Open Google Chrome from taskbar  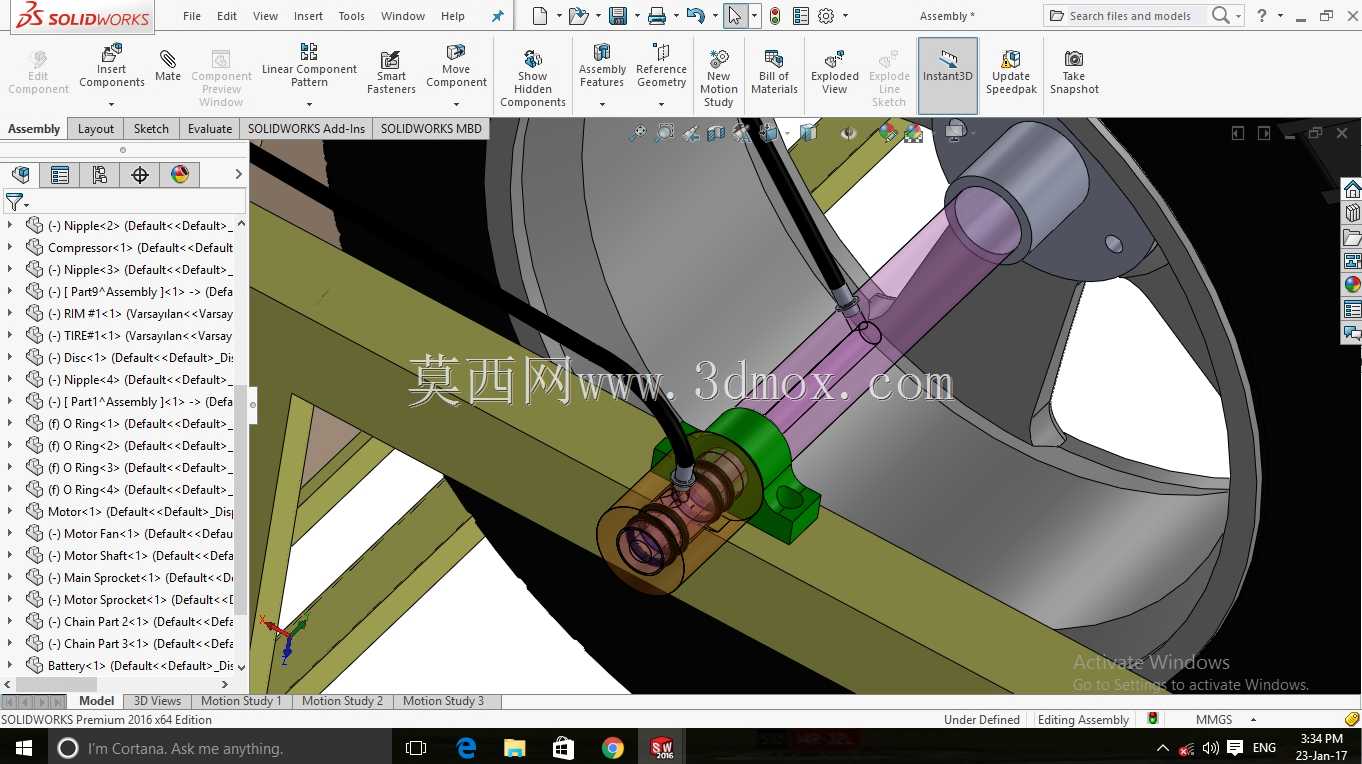click(x=613, y=748)
